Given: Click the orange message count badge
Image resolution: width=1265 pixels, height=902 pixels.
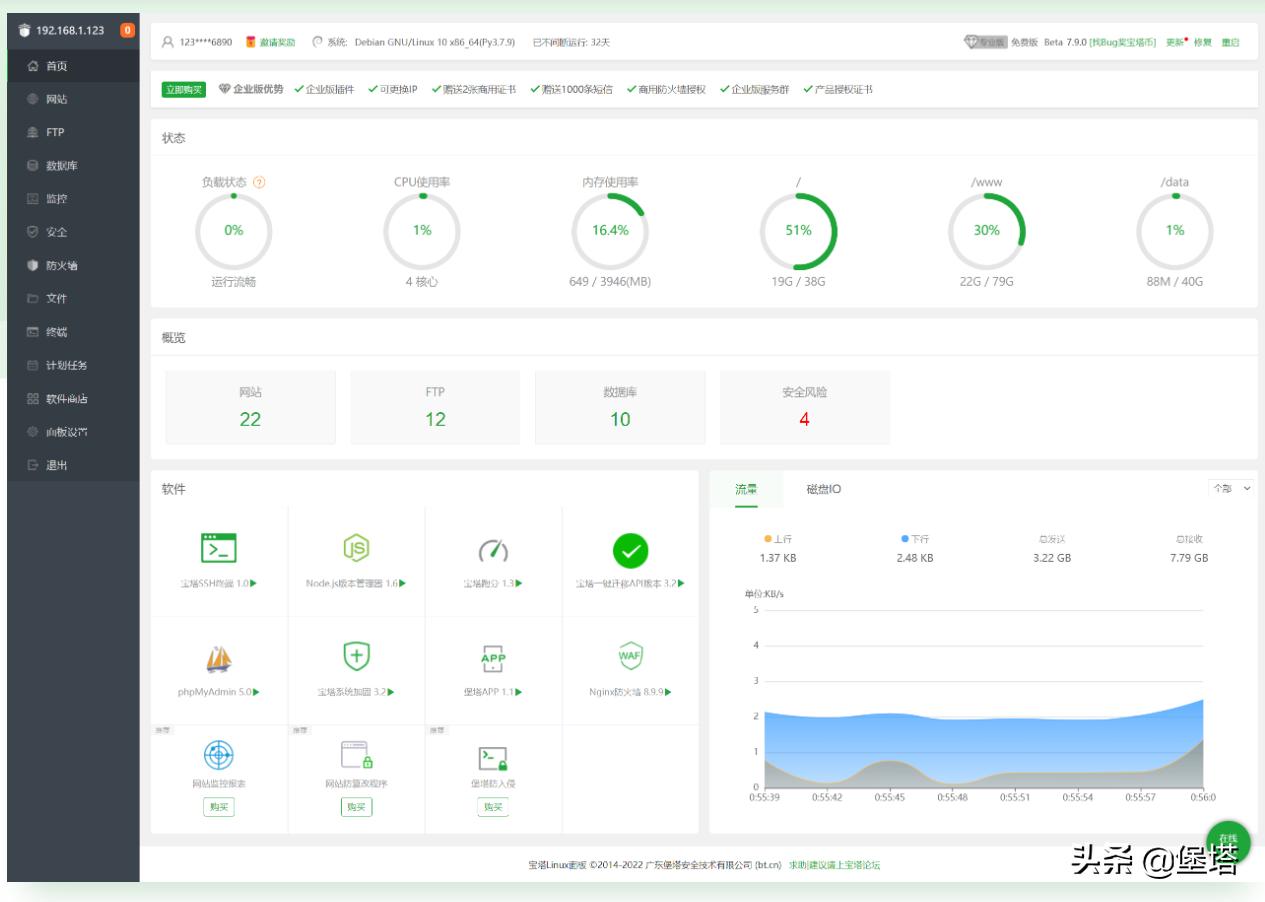Looking at the screenshot, I should [127, 30].
